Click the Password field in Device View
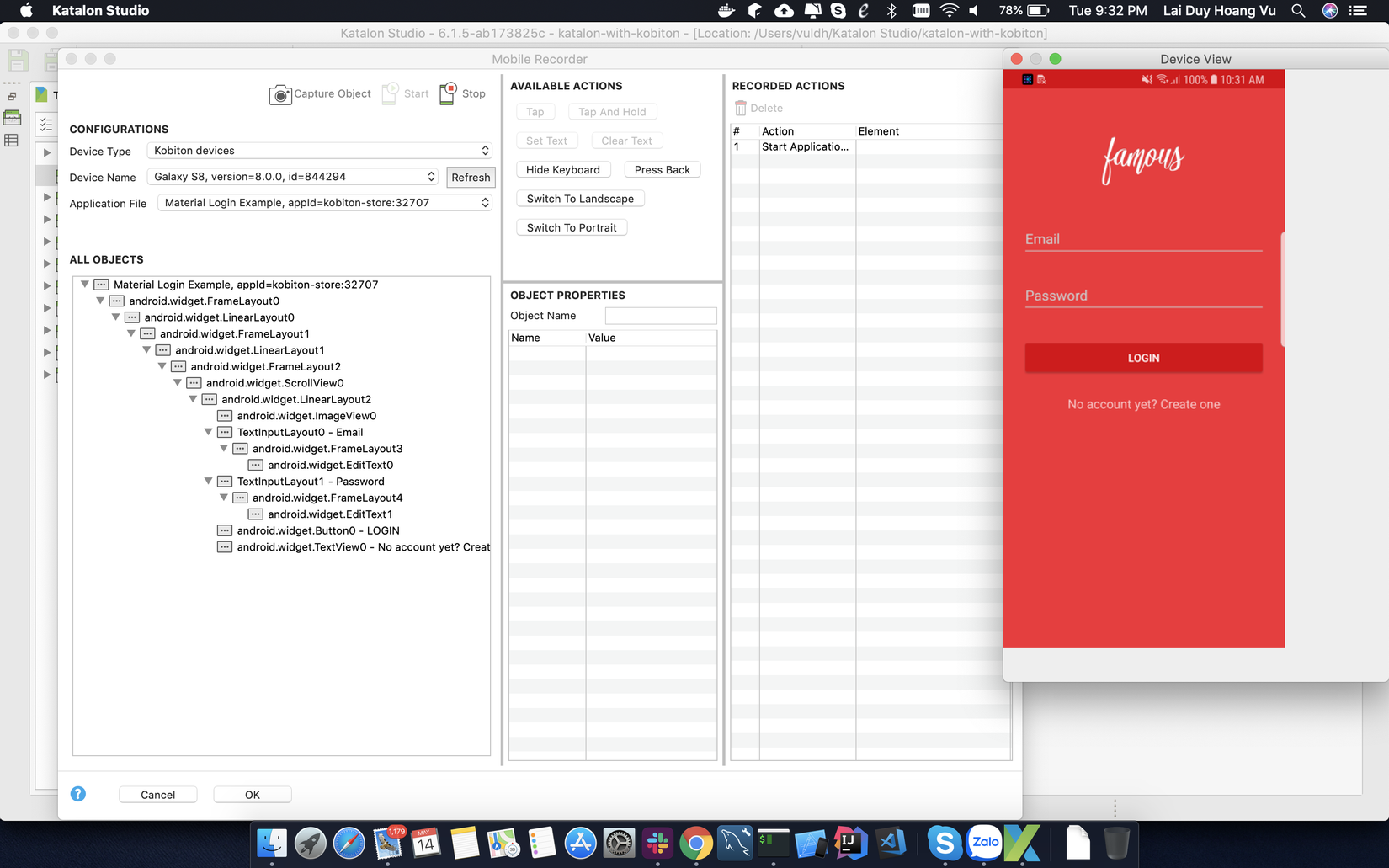The width and height of the screenshot is (1389, 868). click(1143, 296)
